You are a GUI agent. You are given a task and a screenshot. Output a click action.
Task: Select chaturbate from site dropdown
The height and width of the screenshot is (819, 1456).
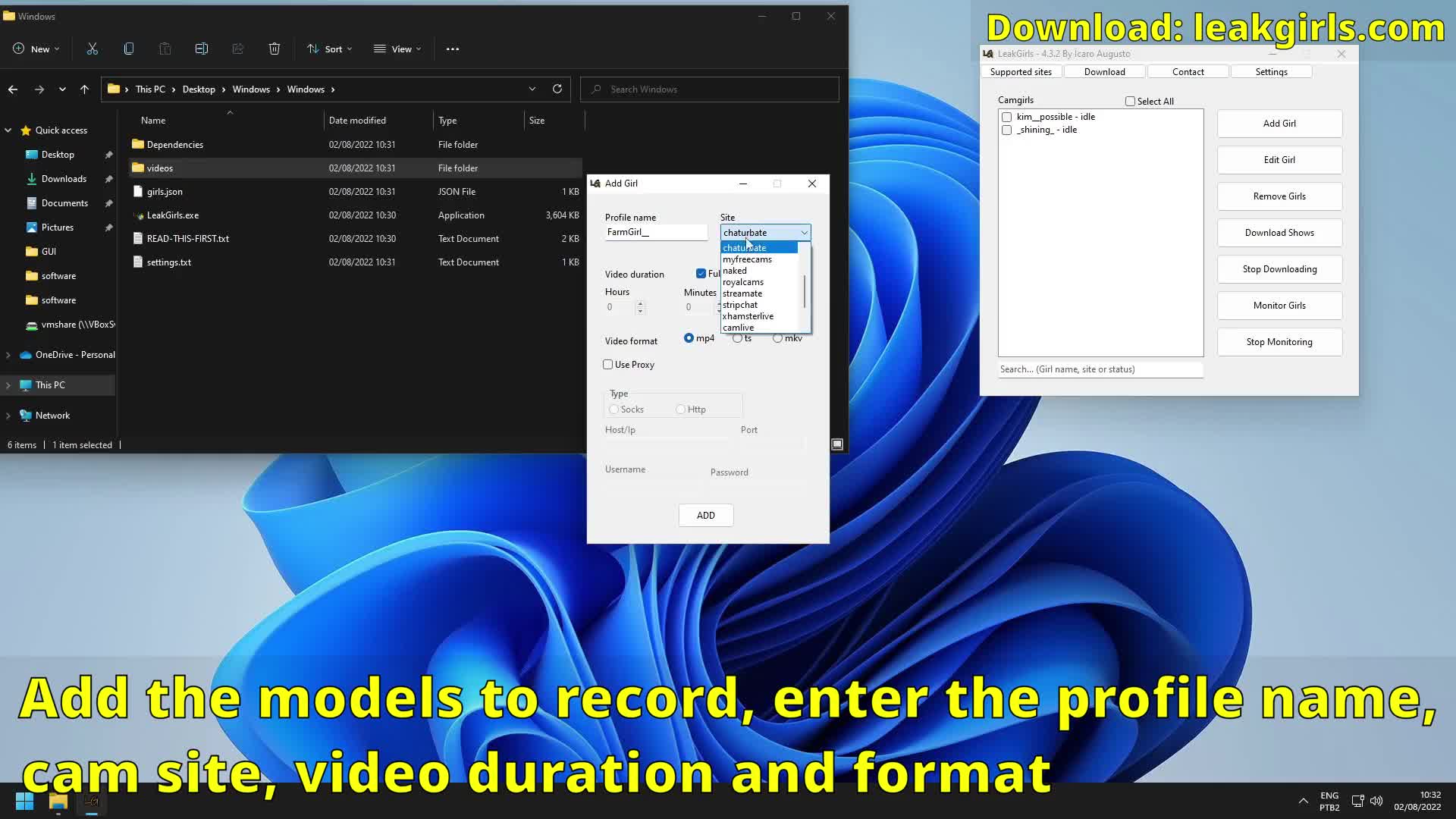(x=745, y=247)
